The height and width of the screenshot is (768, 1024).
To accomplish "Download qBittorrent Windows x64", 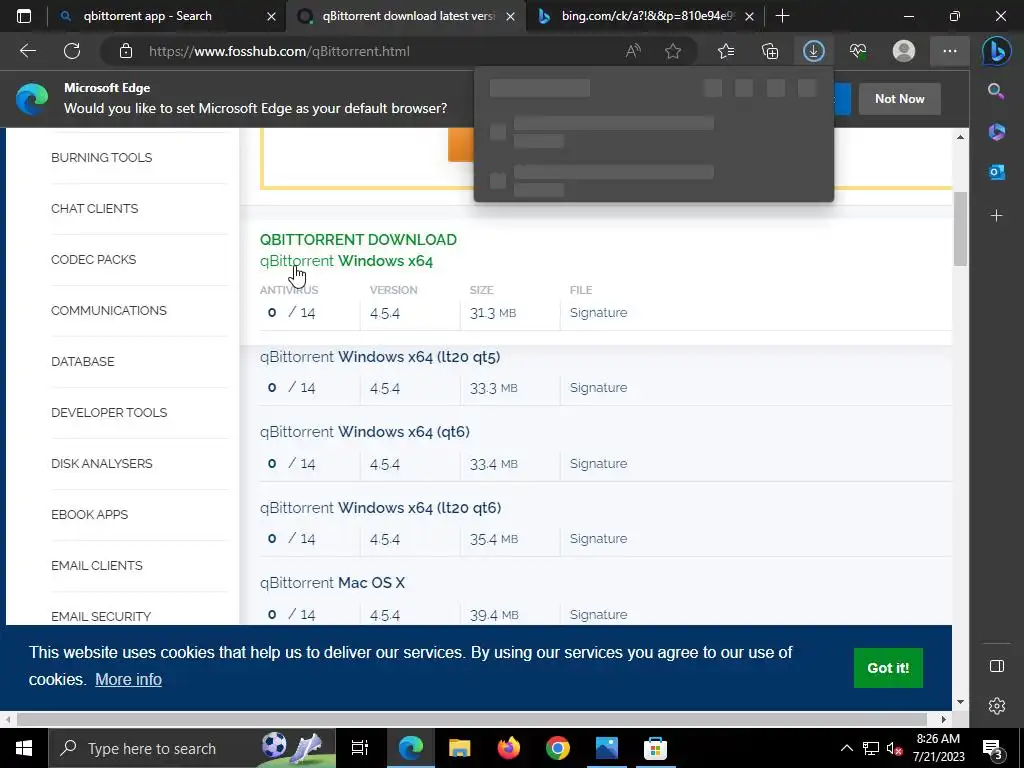I will click(346, 261).
